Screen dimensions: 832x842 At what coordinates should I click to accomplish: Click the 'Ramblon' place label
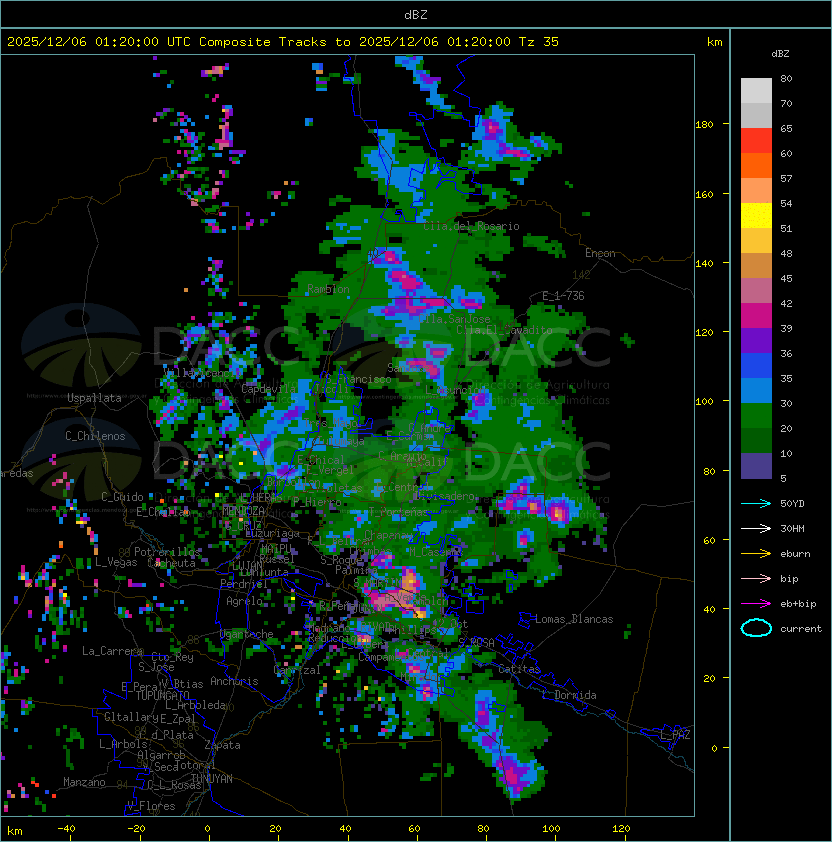point(328,289)
